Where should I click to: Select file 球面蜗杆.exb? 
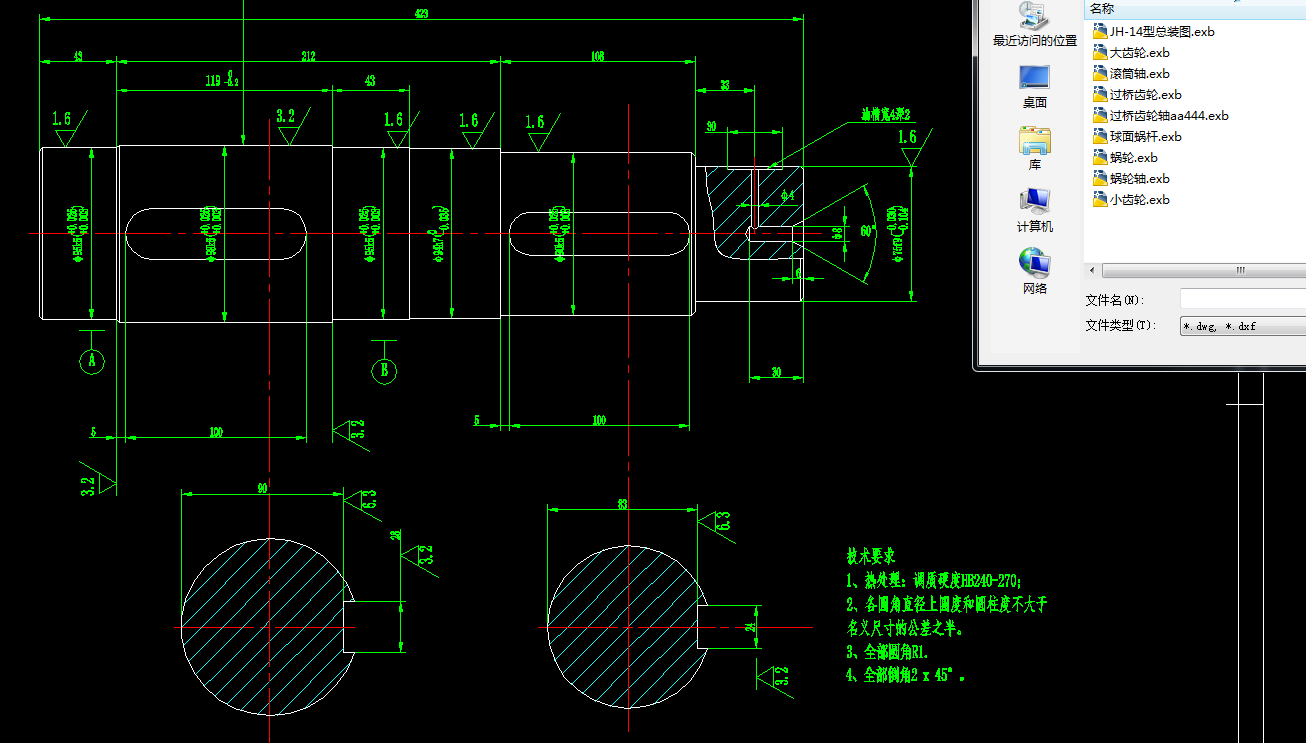point(1137,136)
